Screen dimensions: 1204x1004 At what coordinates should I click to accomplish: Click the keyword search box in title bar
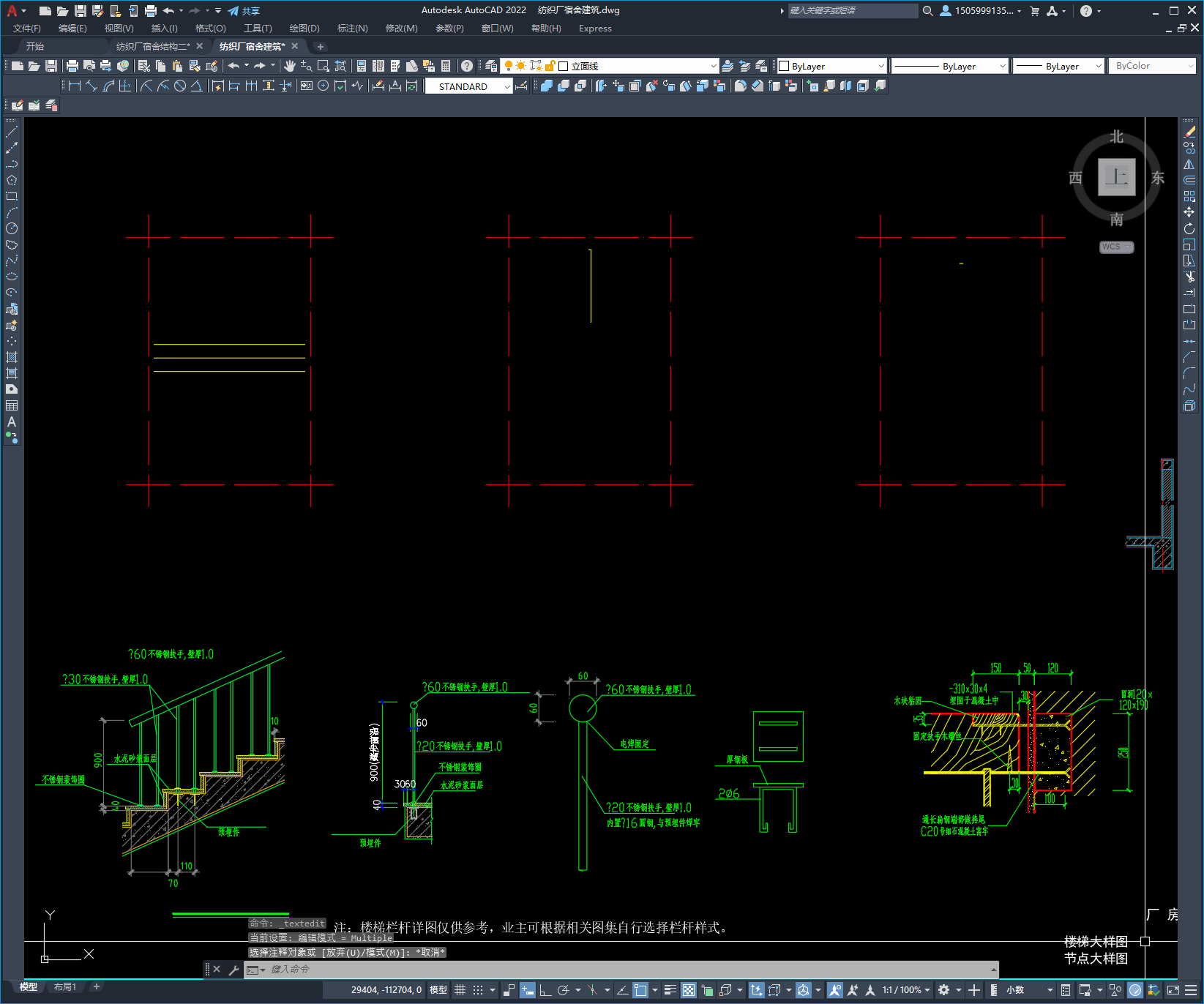tap(853, 11)
